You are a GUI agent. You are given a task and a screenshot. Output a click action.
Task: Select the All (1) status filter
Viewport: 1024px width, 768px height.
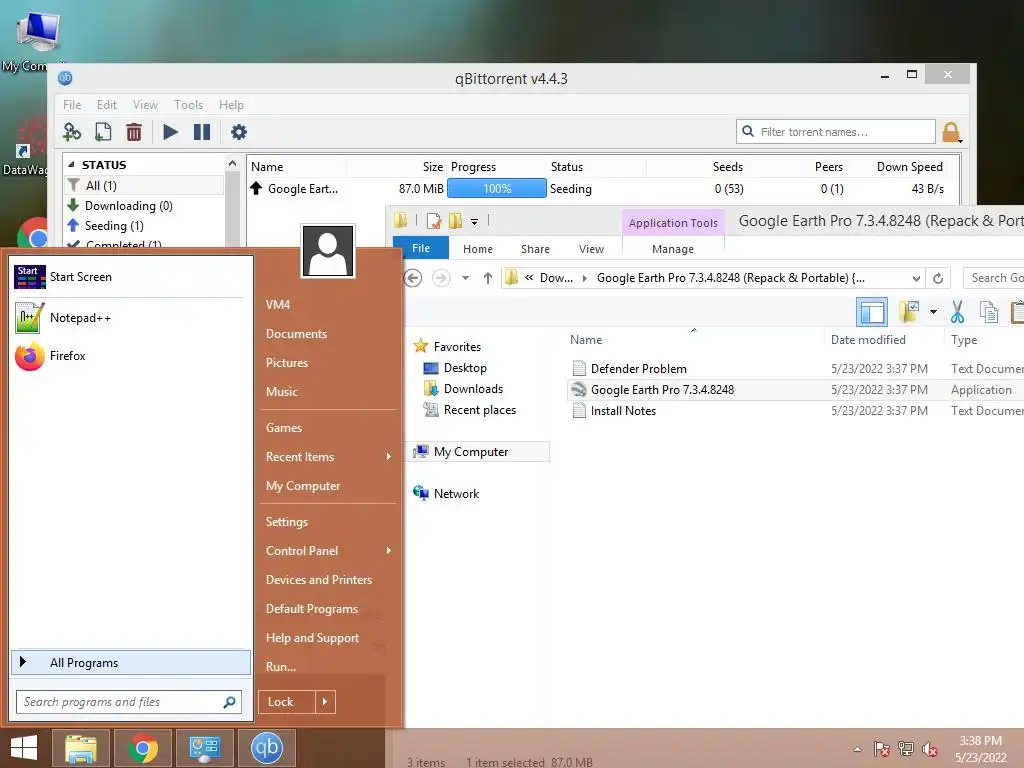(144, 185)
